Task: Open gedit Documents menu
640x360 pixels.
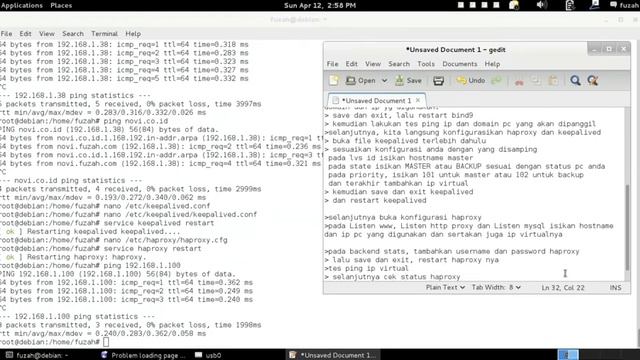Action: (x=460, y=64)
